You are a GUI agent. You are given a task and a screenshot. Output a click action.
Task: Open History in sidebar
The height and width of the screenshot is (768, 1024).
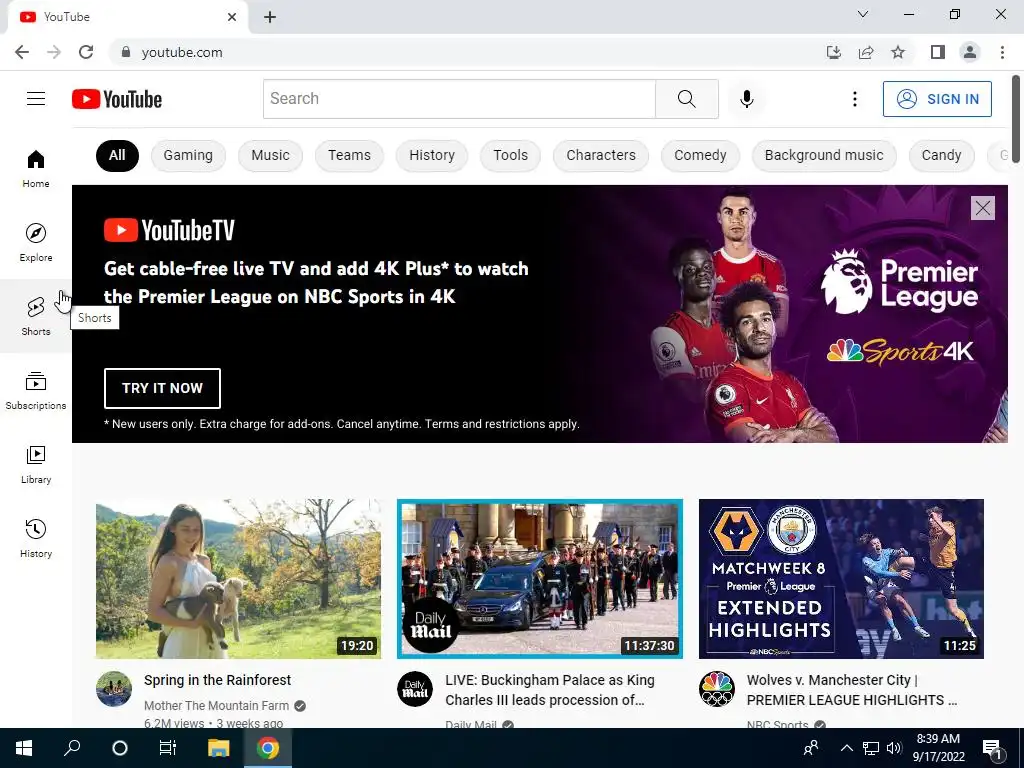click(36, 538)
